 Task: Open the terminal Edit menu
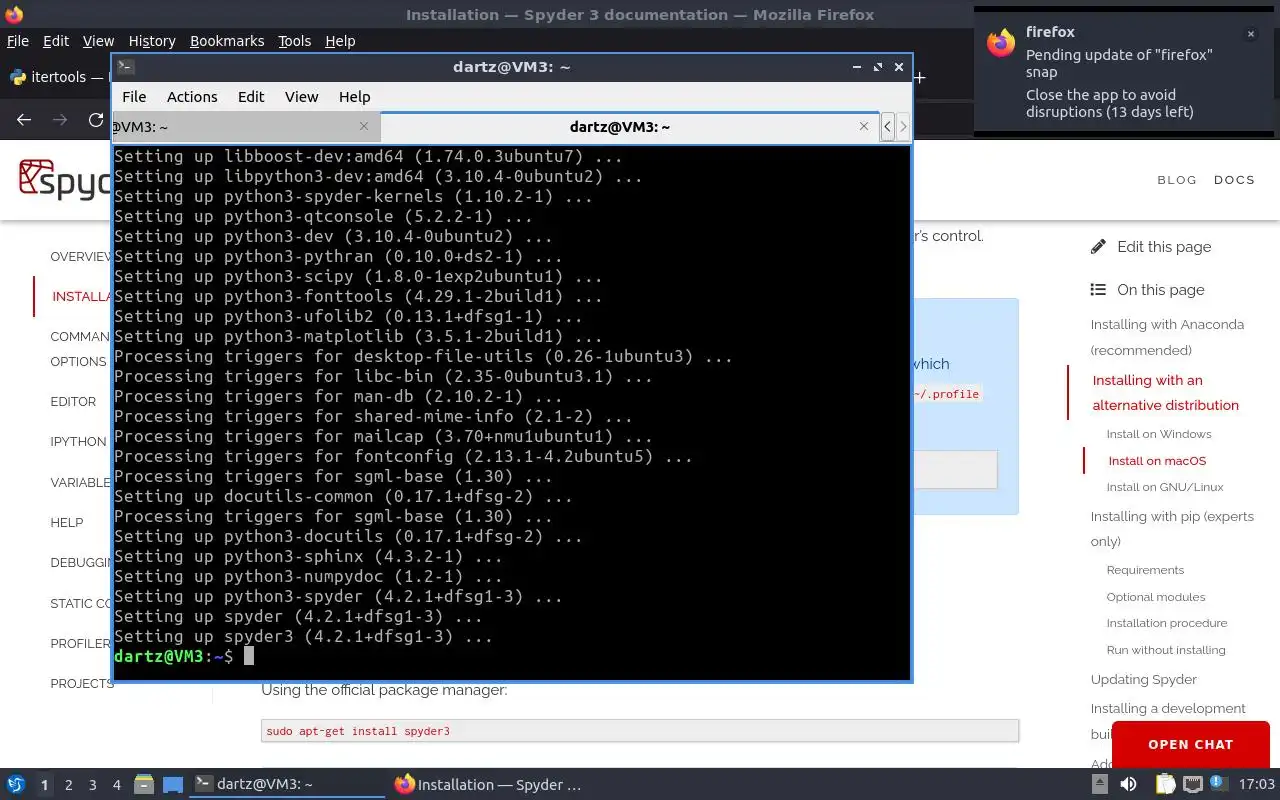[251, 97]
